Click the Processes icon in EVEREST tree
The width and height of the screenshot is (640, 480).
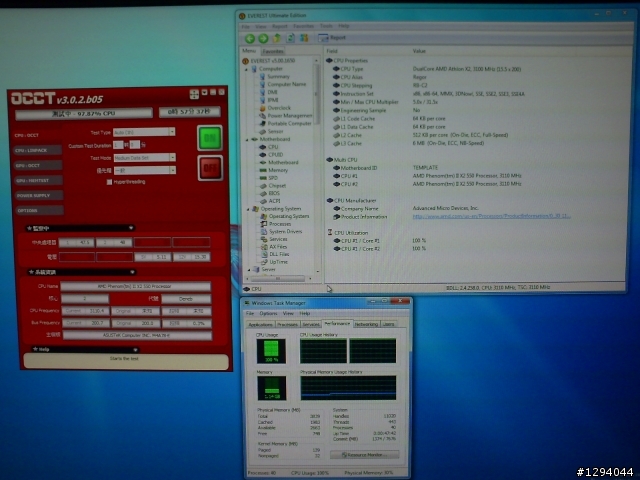point(264,224)
